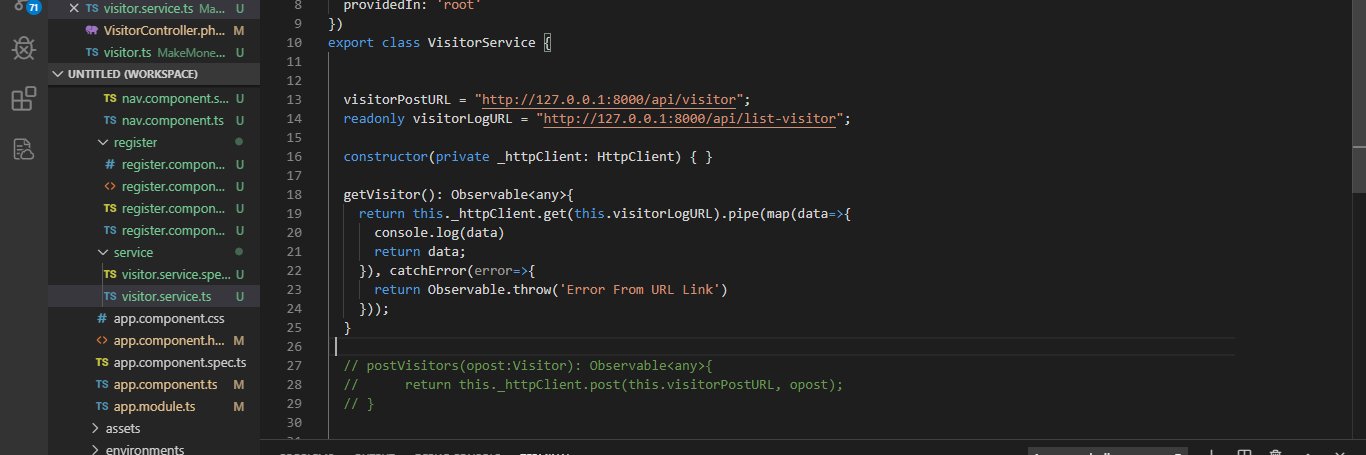Viewport: 1366px width, 455px height.
Task: Collapse the register folder
Action: coord(154,143)
